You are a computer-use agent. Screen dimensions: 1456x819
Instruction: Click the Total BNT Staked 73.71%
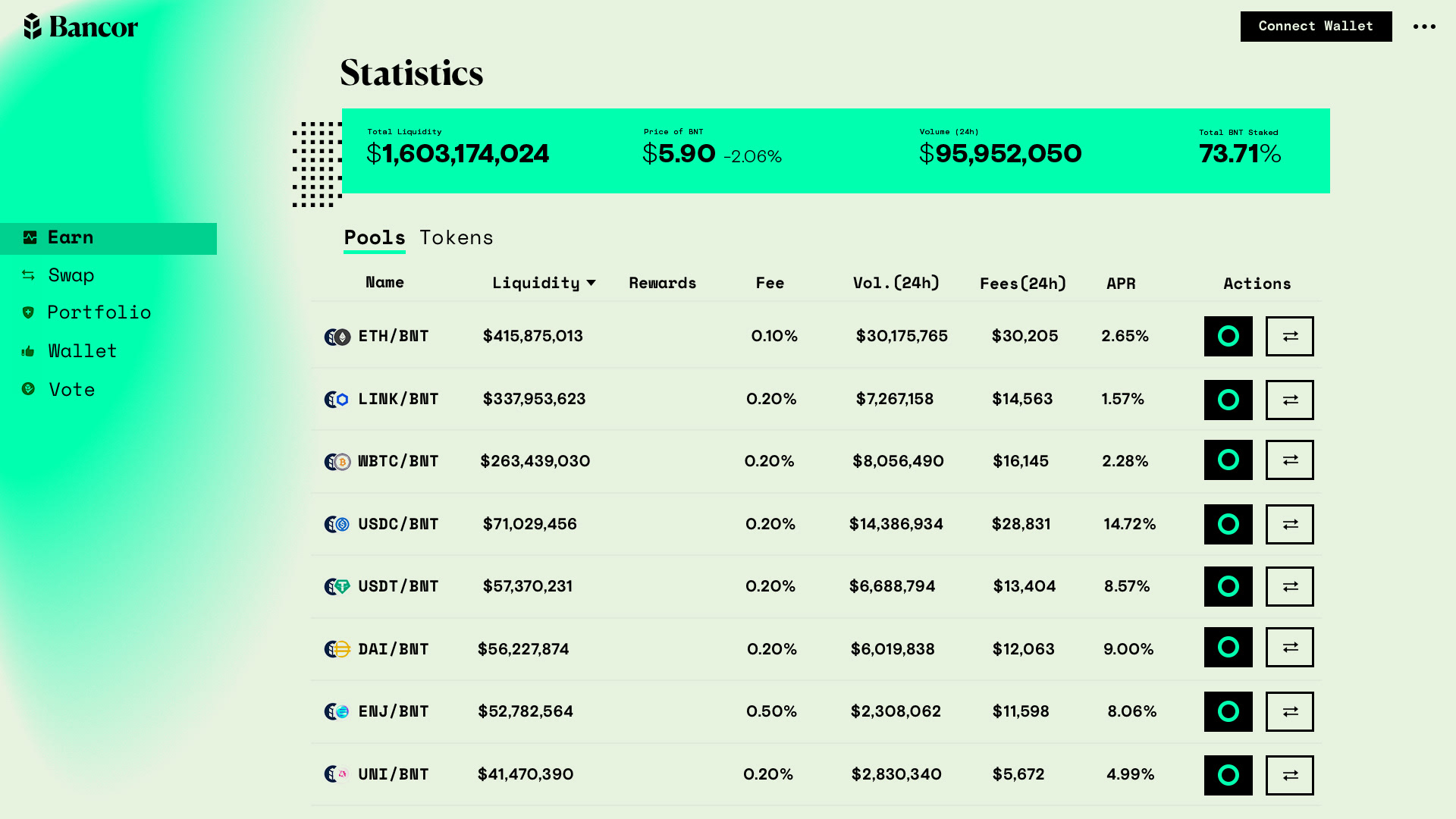point(1240,154)
